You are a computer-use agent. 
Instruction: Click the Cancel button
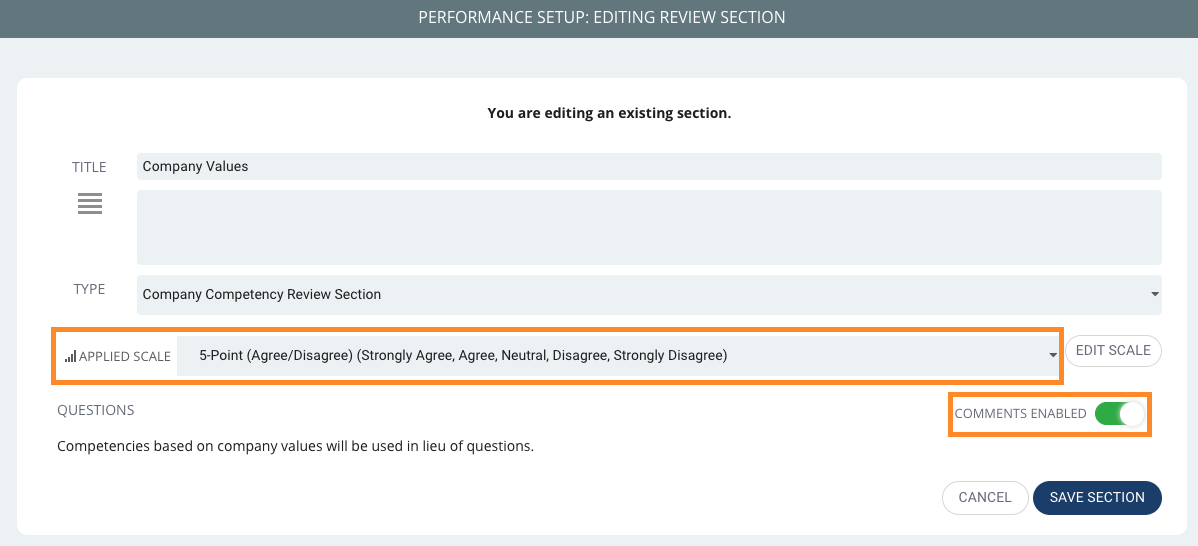(985, 498)
